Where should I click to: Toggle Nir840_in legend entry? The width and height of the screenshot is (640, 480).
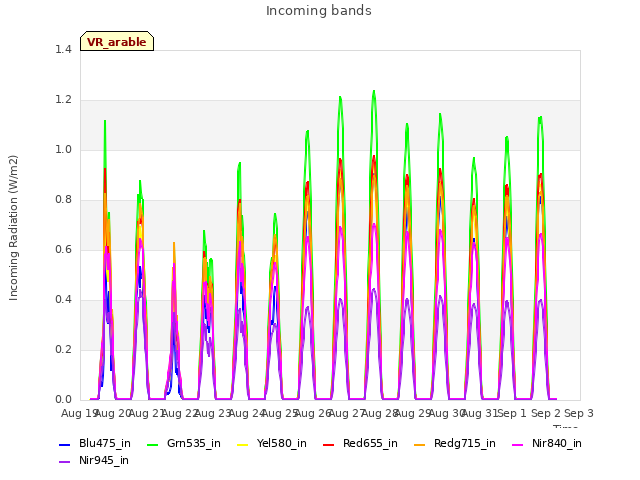[x=547, y=443]
